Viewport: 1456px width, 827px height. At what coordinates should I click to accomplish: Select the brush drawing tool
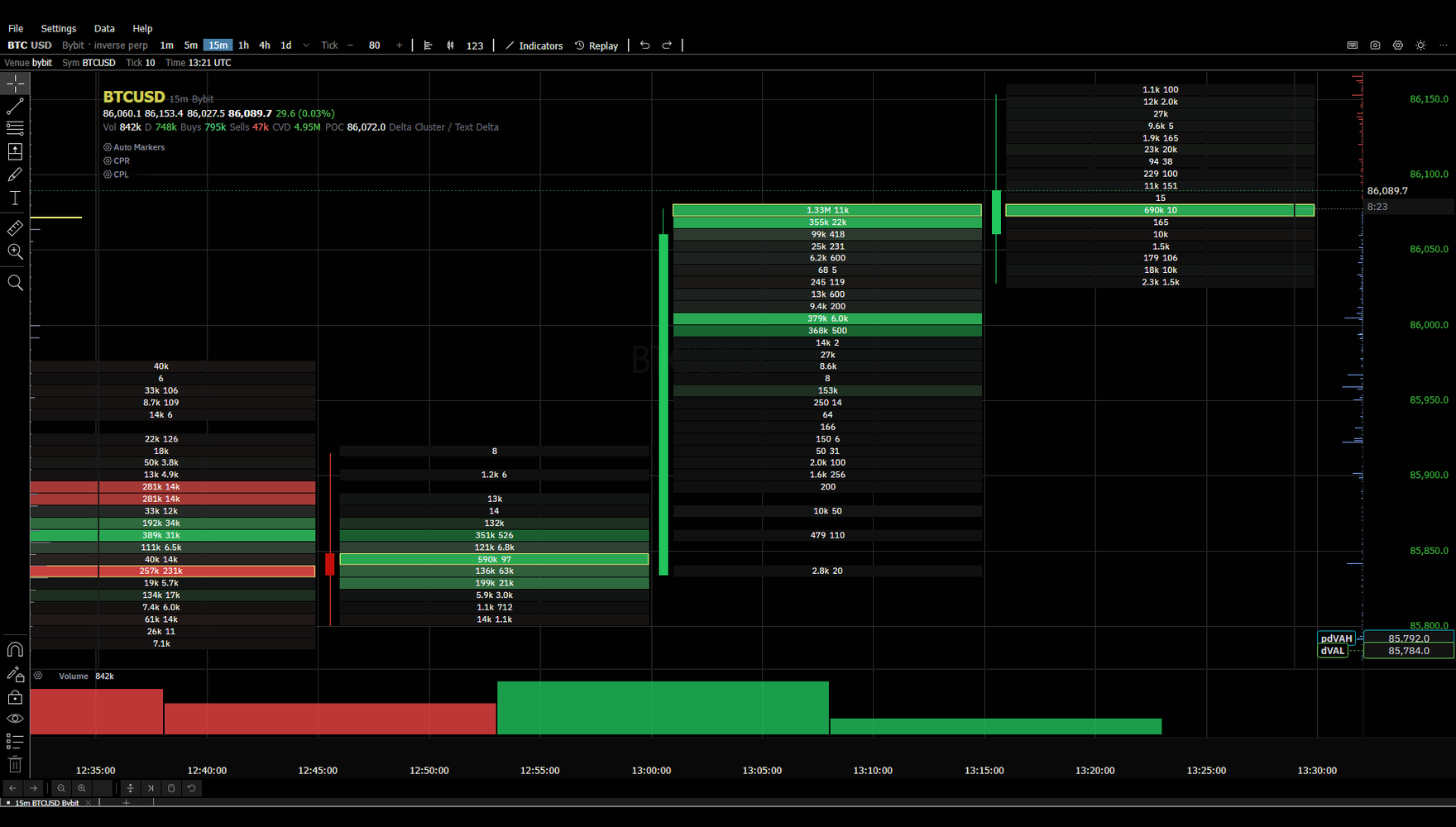15,174
